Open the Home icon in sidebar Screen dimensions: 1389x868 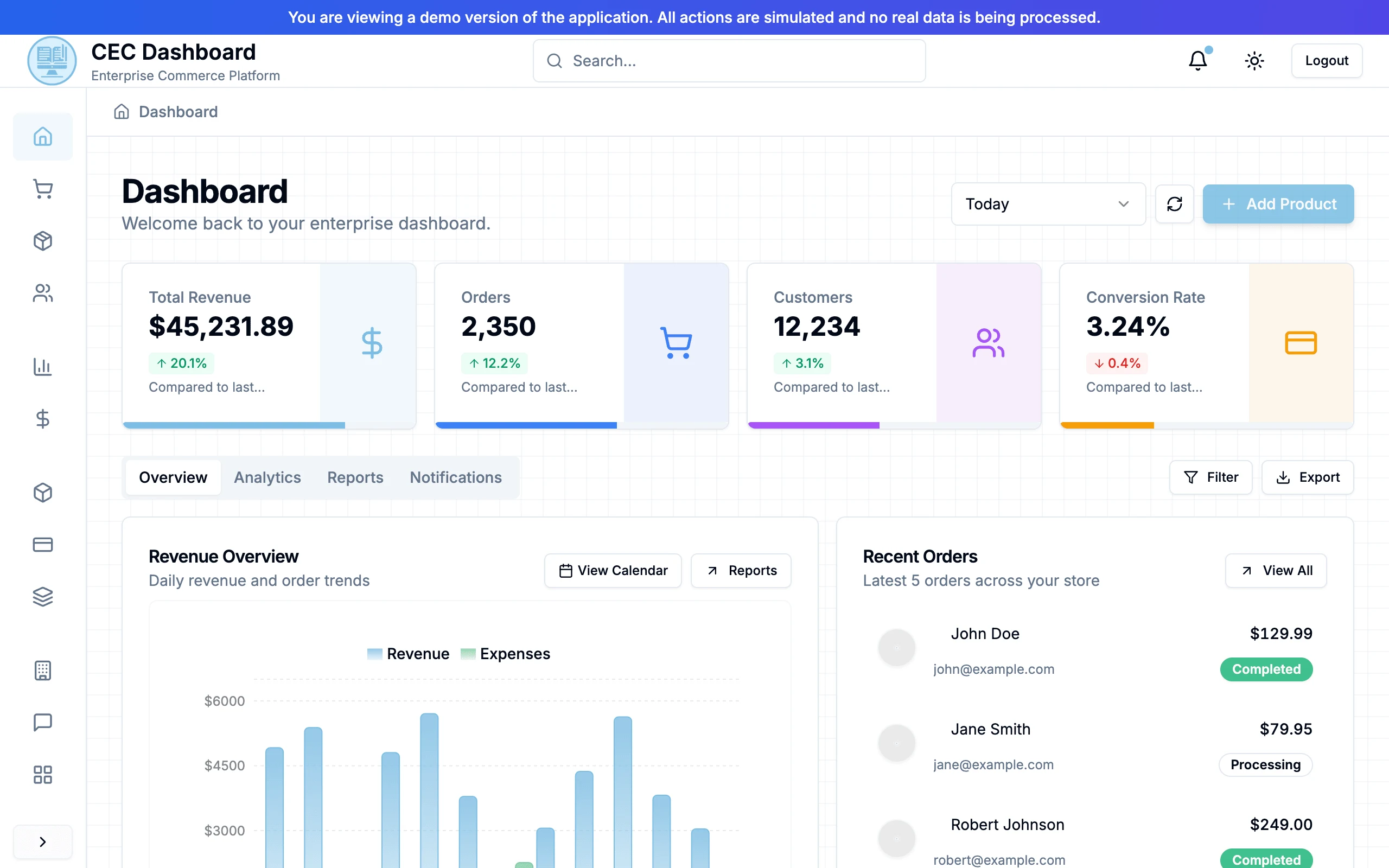(x=42, y=137)
